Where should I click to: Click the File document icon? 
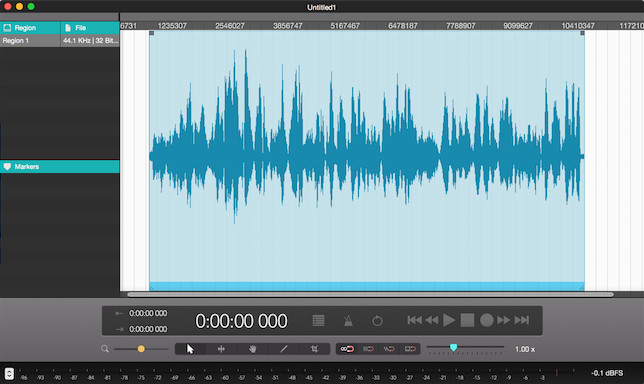pyautogui.click(x=68, y=28)
